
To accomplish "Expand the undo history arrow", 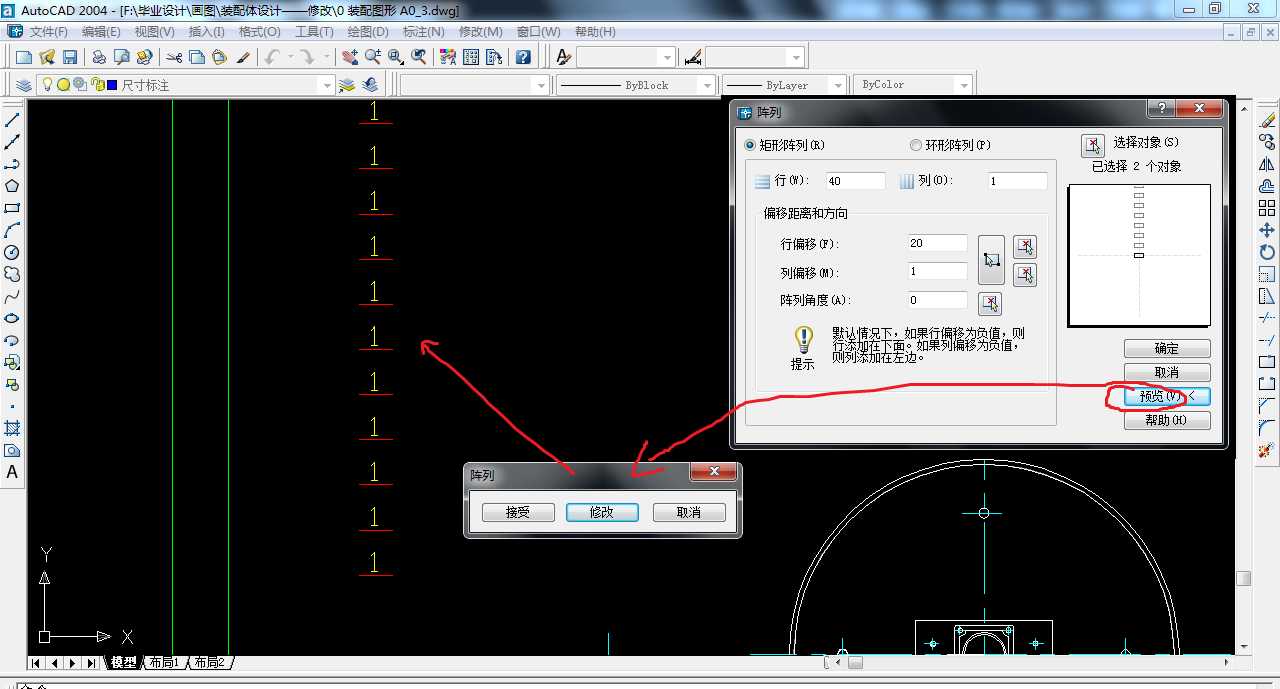I will pos(291,57).
